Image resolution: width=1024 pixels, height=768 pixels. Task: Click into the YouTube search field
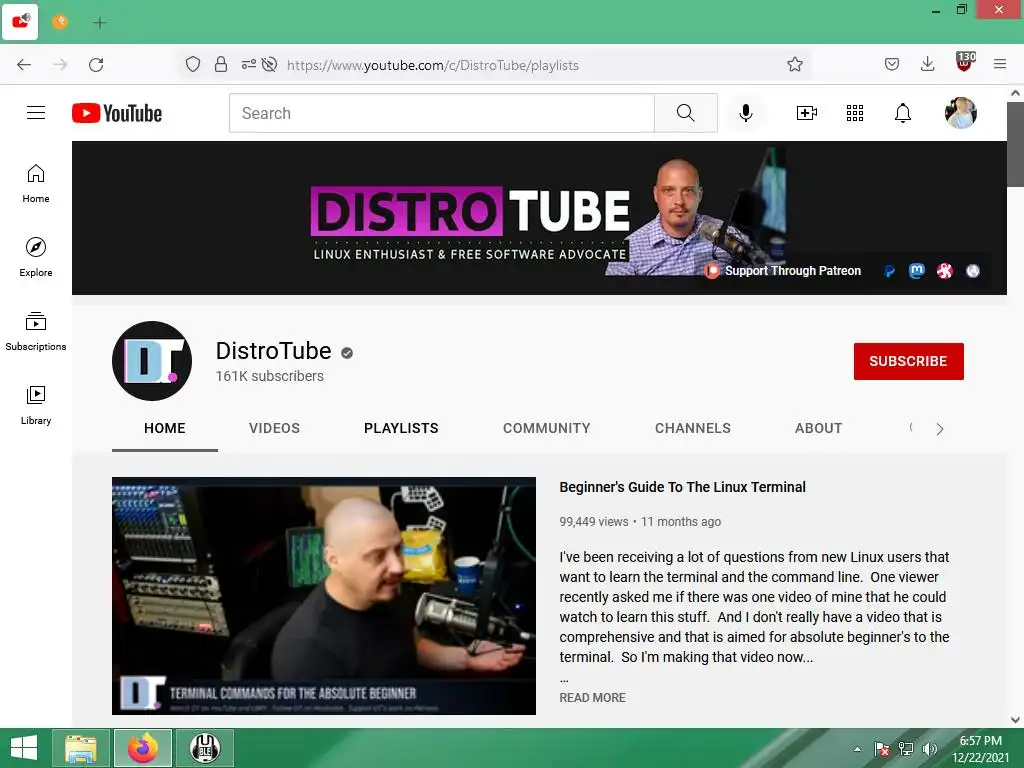(x=442, y=113)
